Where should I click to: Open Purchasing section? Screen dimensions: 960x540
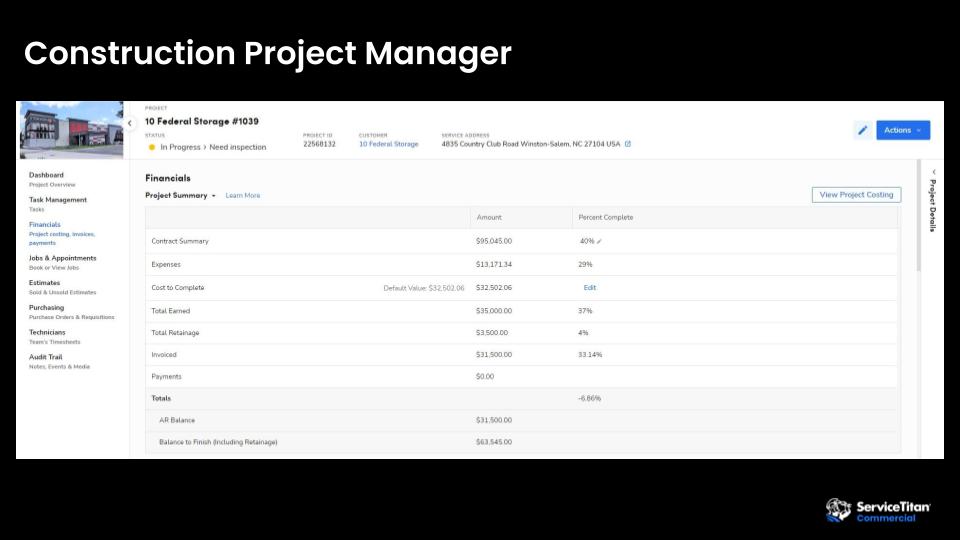pos(46,307)
